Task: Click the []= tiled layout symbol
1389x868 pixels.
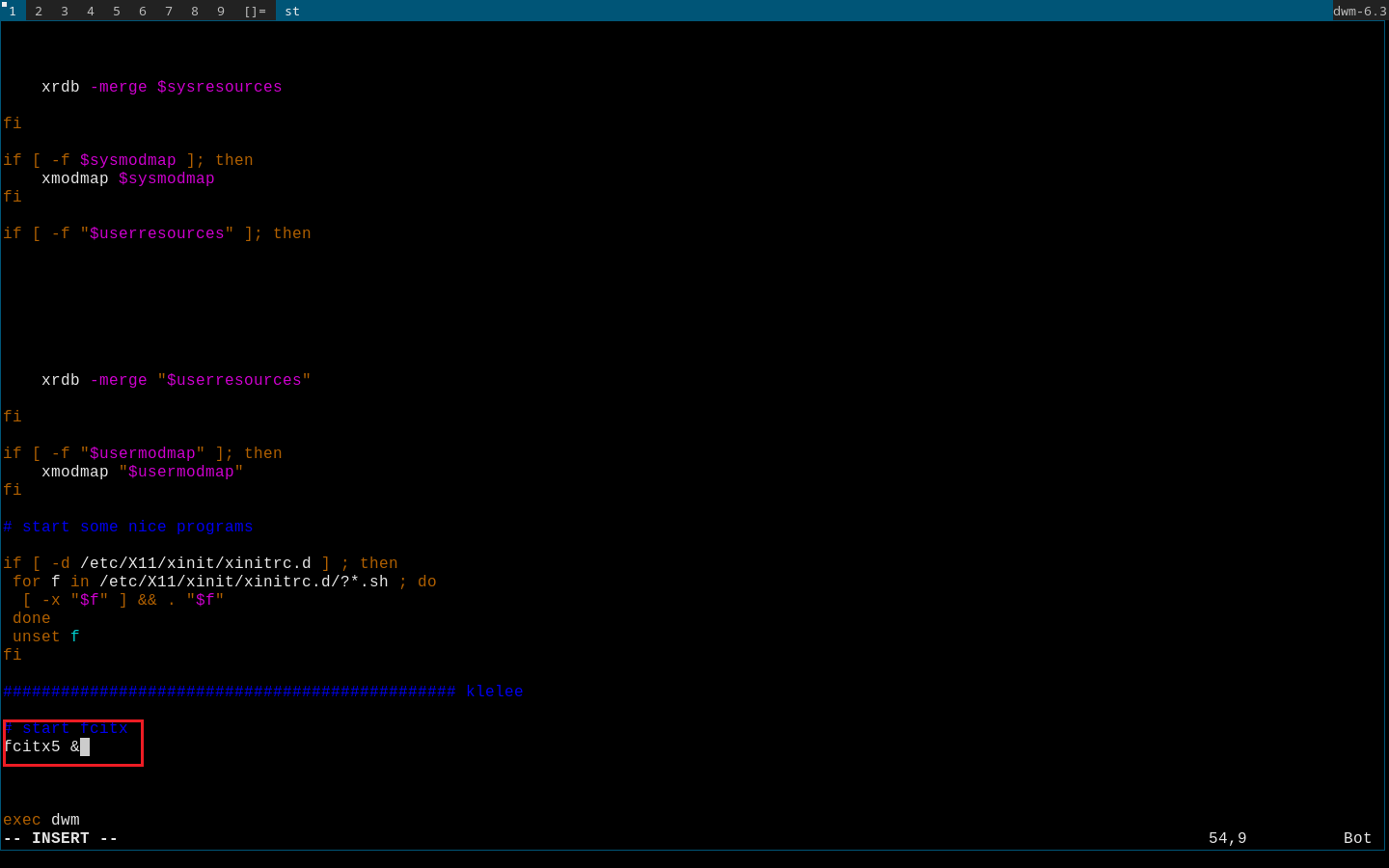Action: [x=255, y=11]
